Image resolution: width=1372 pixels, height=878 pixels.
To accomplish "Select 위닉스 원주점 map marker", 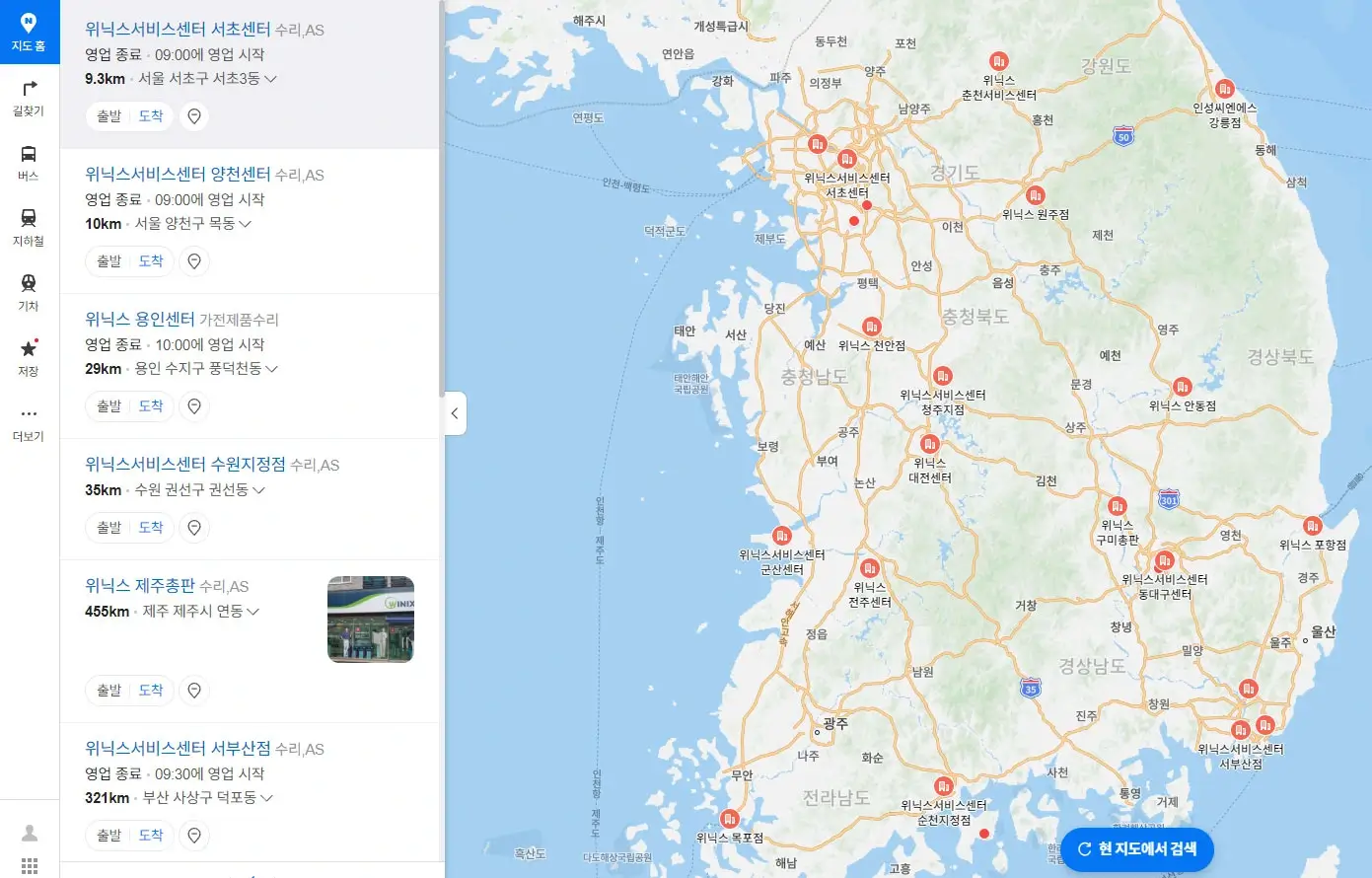I will pyautogui.click(x=1035, y=195).
